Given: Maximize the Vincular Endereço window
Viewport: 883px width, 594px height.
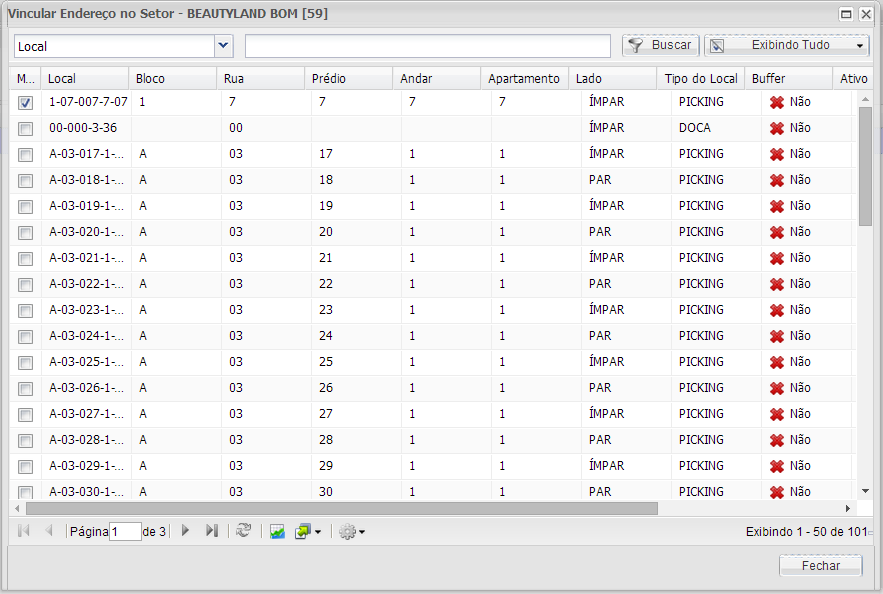Looking at the screenshot, I should click(x=846, y=14).
